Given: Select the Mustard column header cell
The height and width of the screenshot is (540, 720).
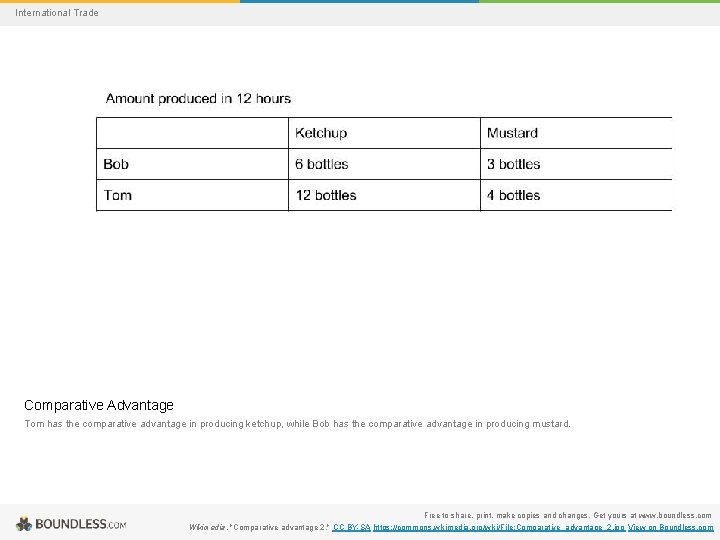Looking at the screenshot, I should [576, 133].
